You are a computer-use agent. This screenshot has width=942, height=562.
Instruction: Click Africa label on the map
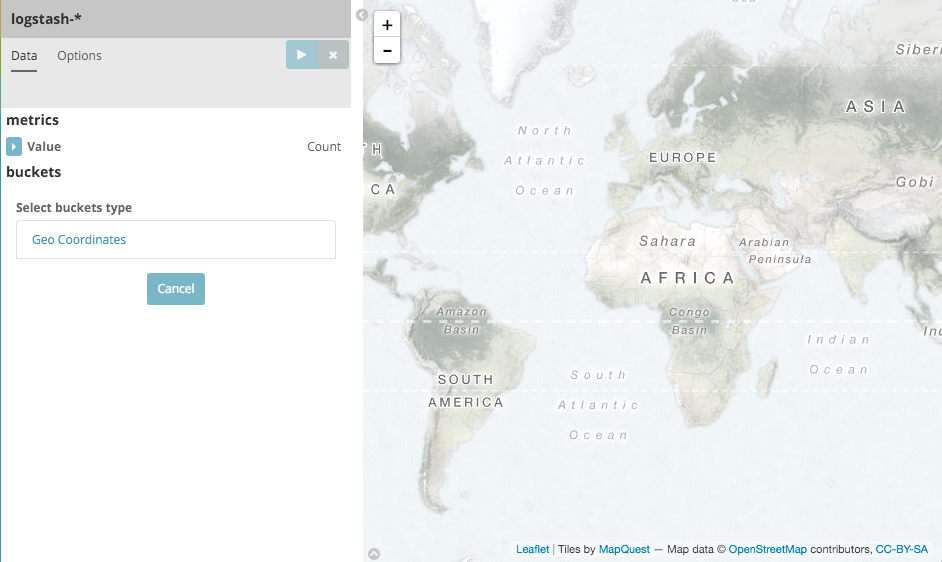[x=687, y=278]
